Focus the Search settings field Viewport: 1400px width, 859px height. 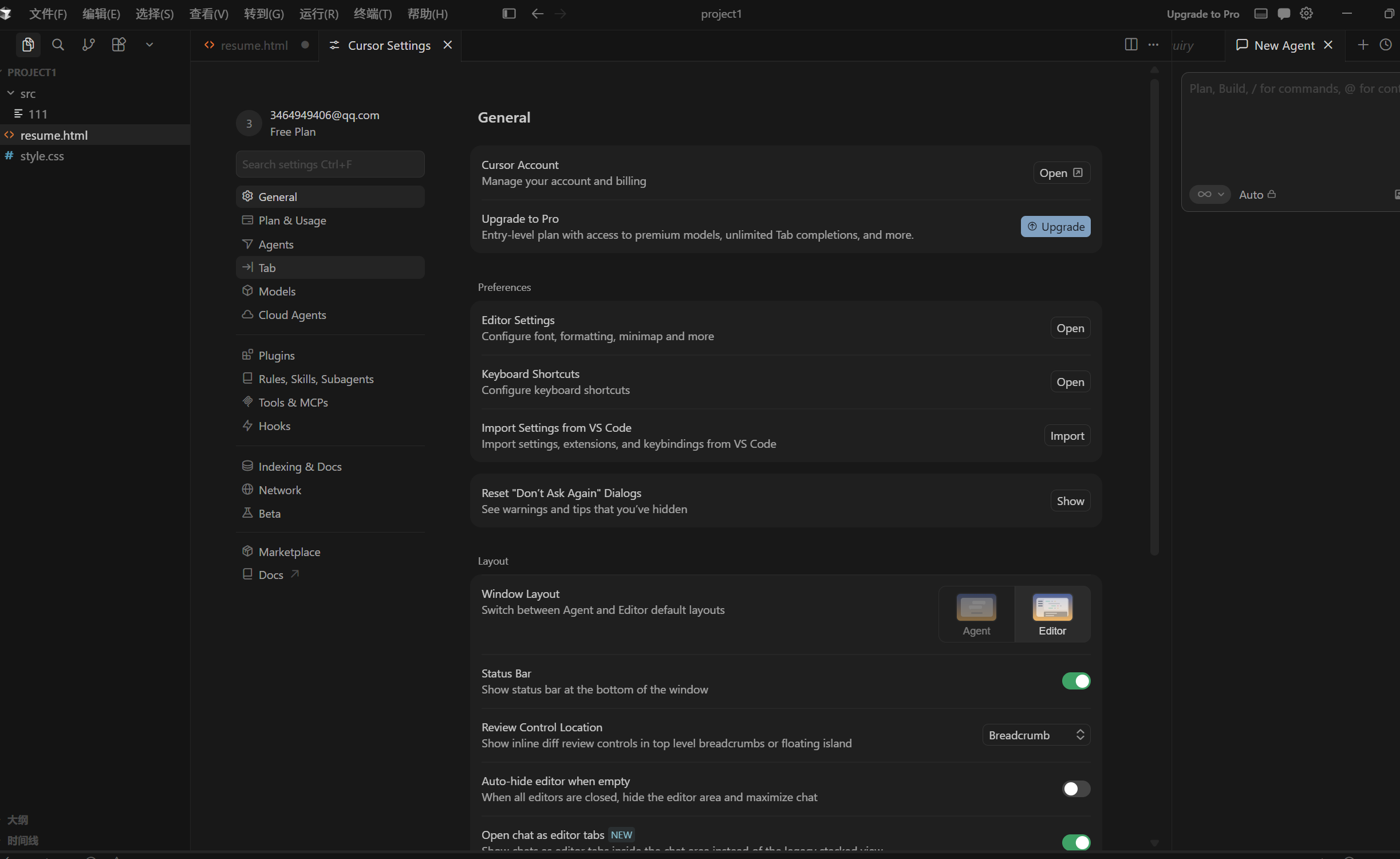click(330, 164)
